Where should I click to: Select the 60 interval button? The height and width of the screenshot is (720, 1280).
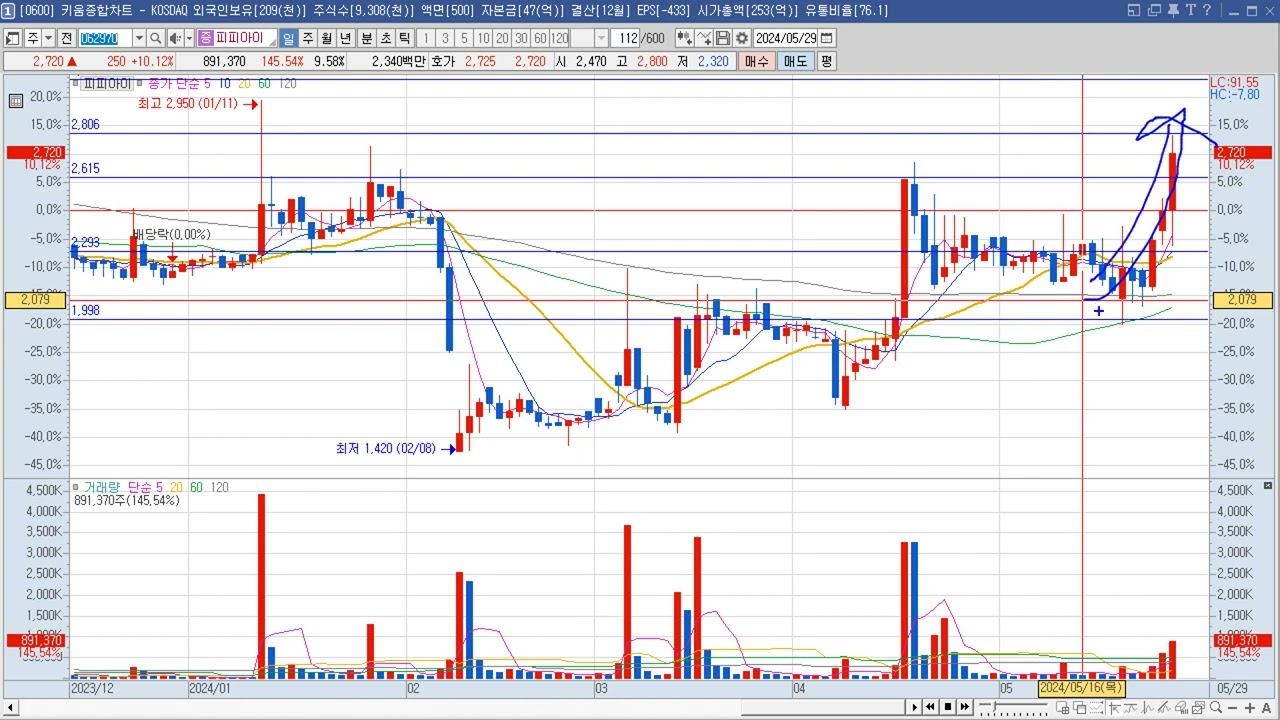540,38
